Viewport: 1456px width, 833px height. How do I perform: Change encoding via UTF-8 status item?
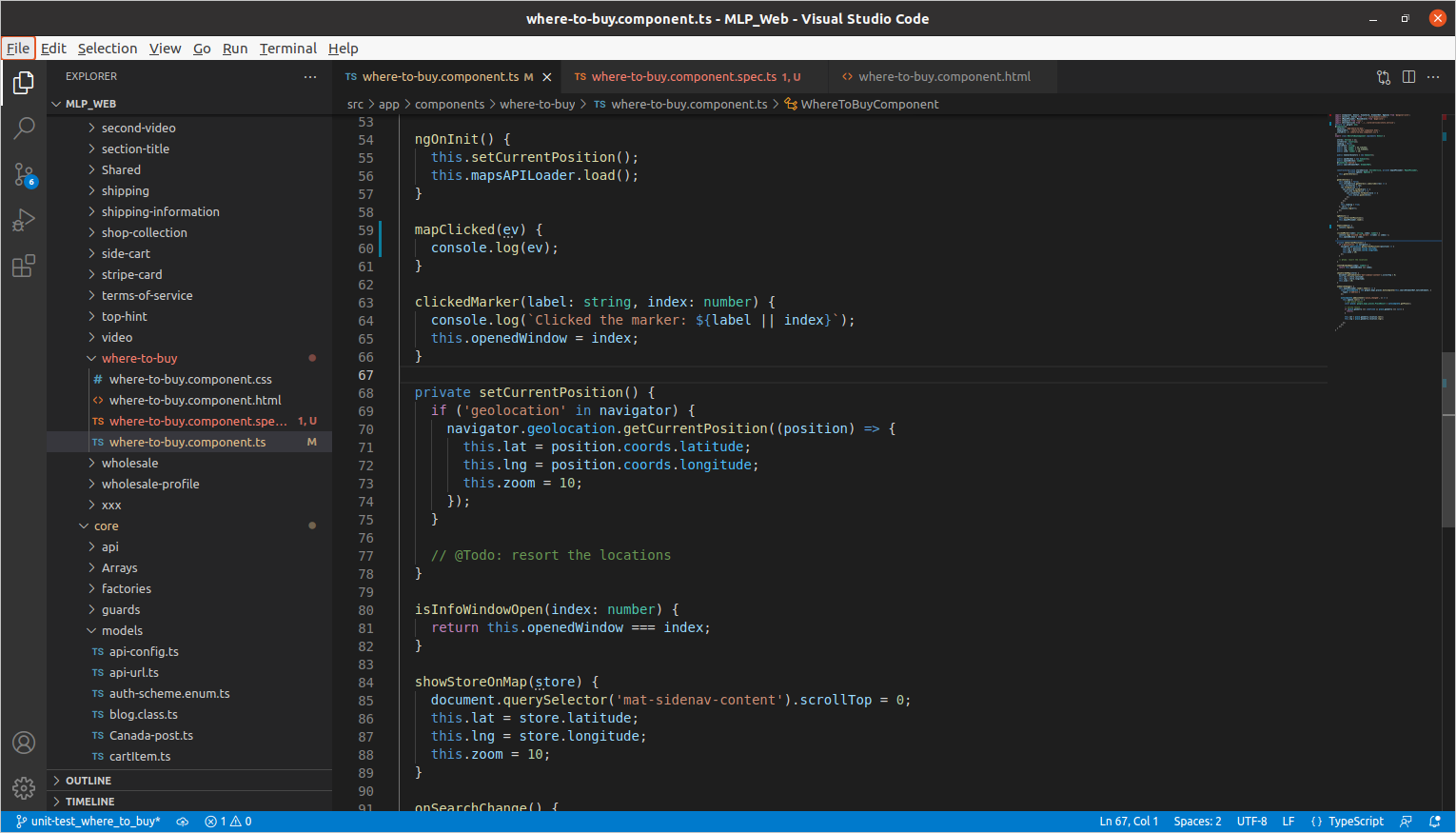click(1251, 822)
